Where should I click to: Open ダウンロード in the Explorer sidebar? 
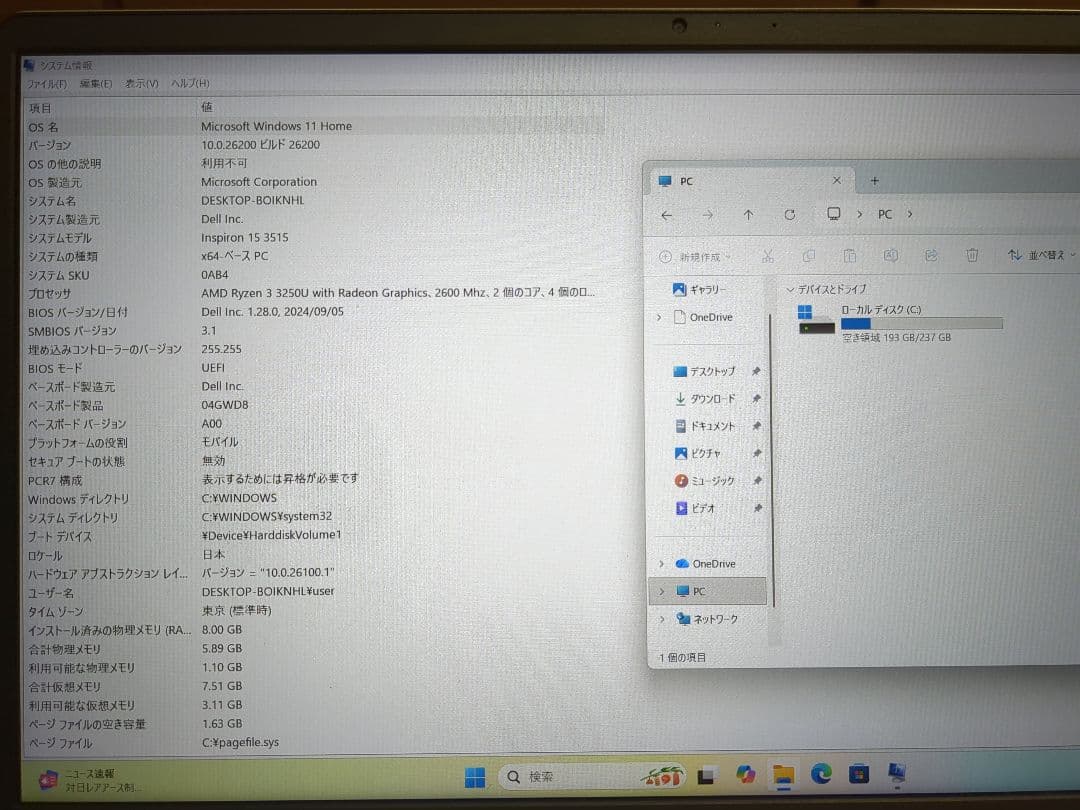pyautogui.click(x=704, y=399)
